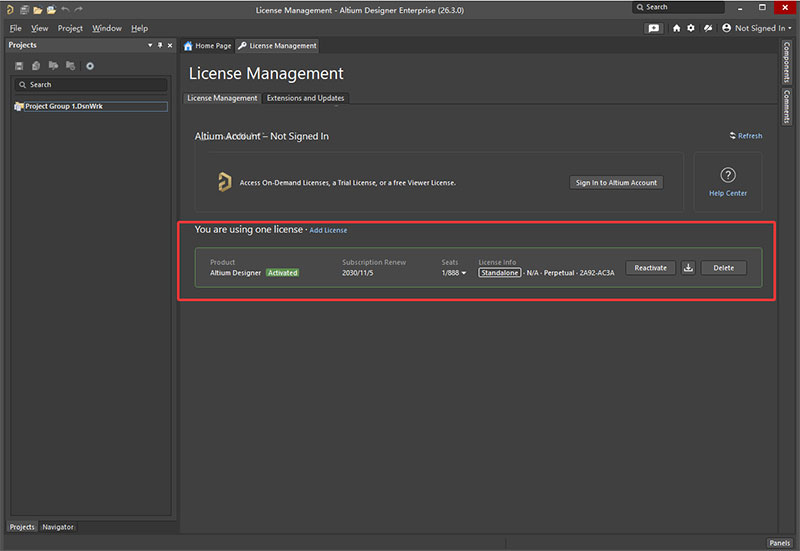The image size is (800, 551).
Task: Close the Projects panel
Action: coord(170,45)
